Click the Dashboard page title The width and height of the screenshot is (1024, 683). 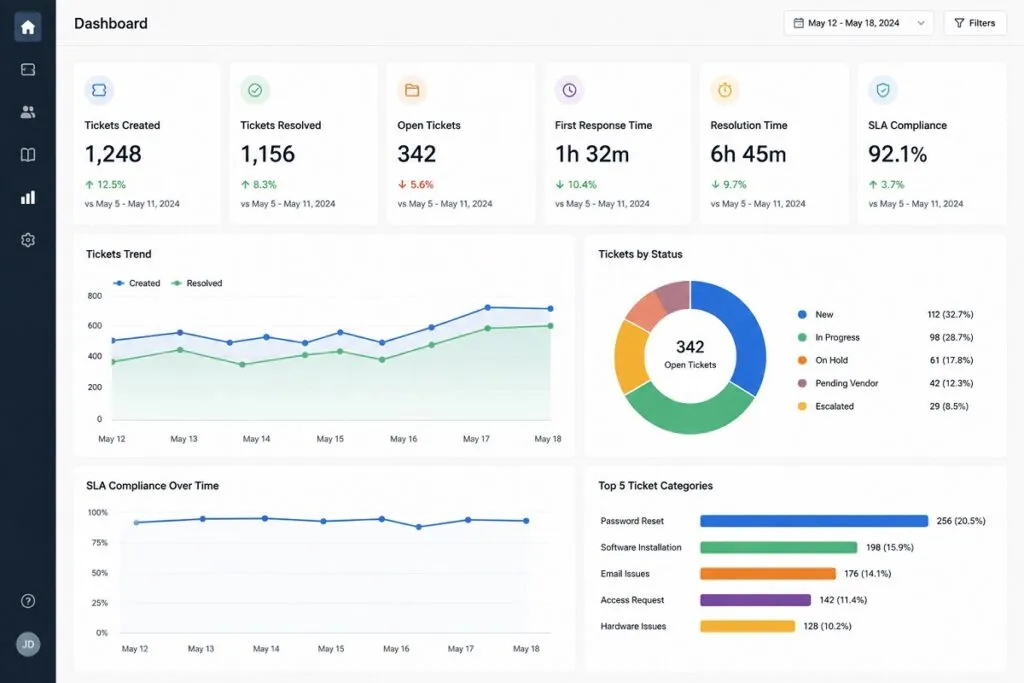(111, 24)
